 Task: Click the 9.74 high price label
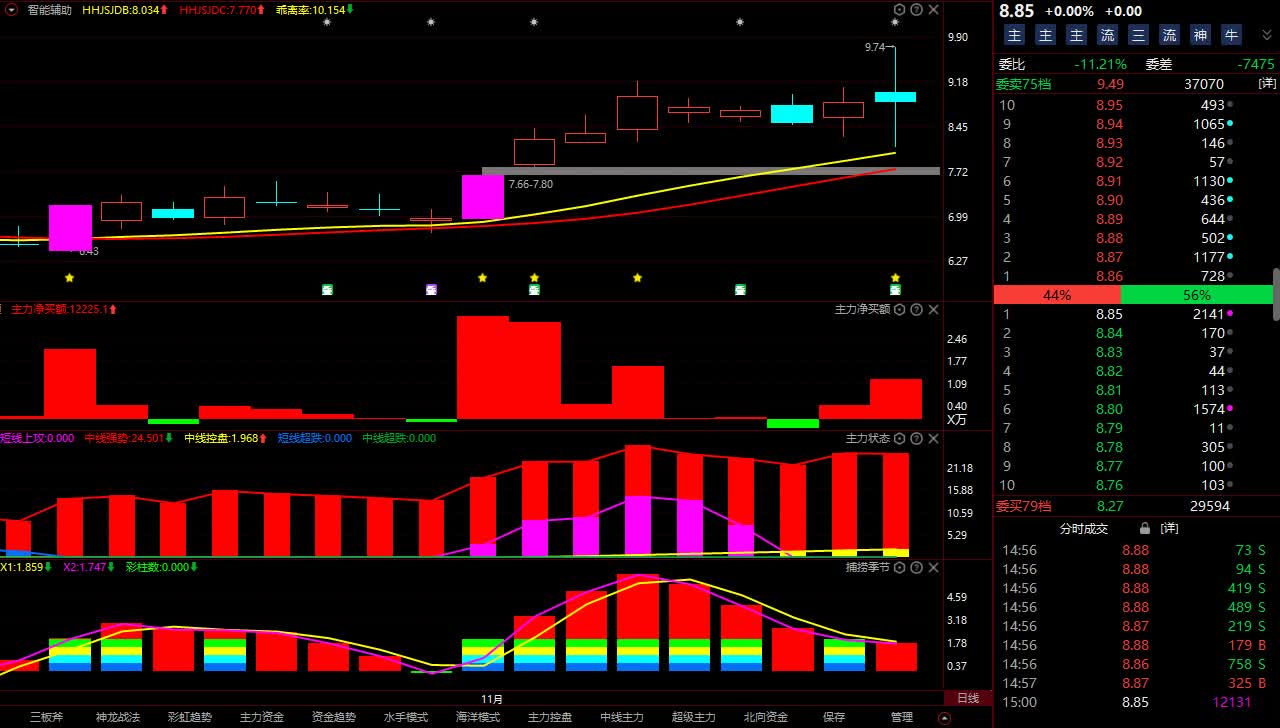pos(875,47)
